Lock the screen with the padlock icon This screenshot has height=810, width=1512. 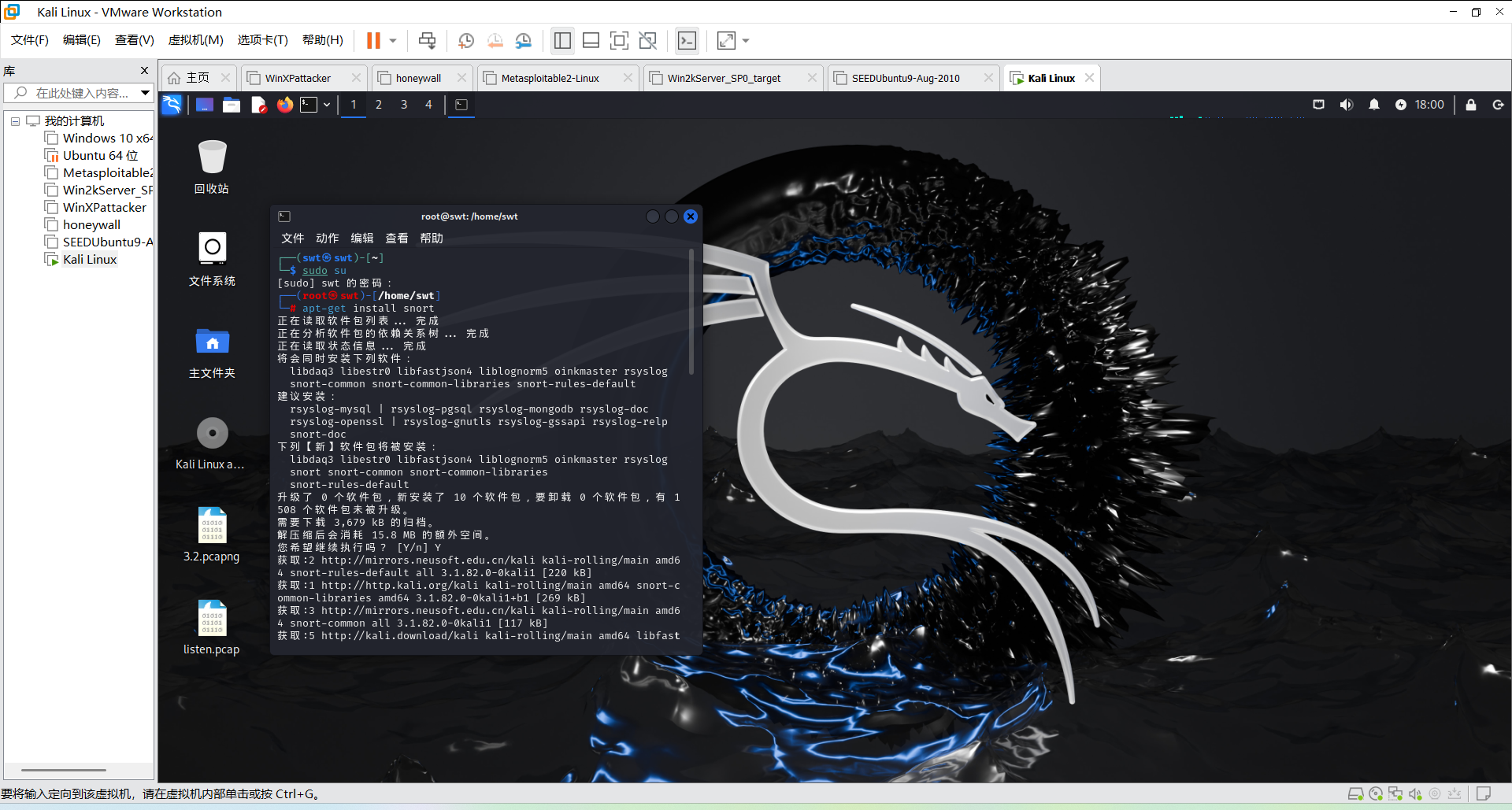1471,105
